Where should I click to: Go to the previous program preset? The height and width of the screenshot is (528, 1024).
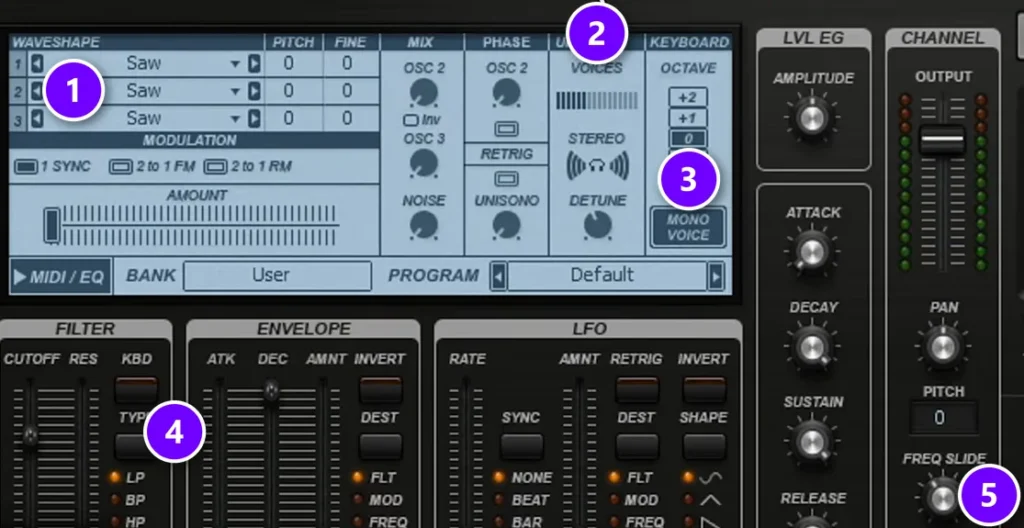[x=498, y=276]
